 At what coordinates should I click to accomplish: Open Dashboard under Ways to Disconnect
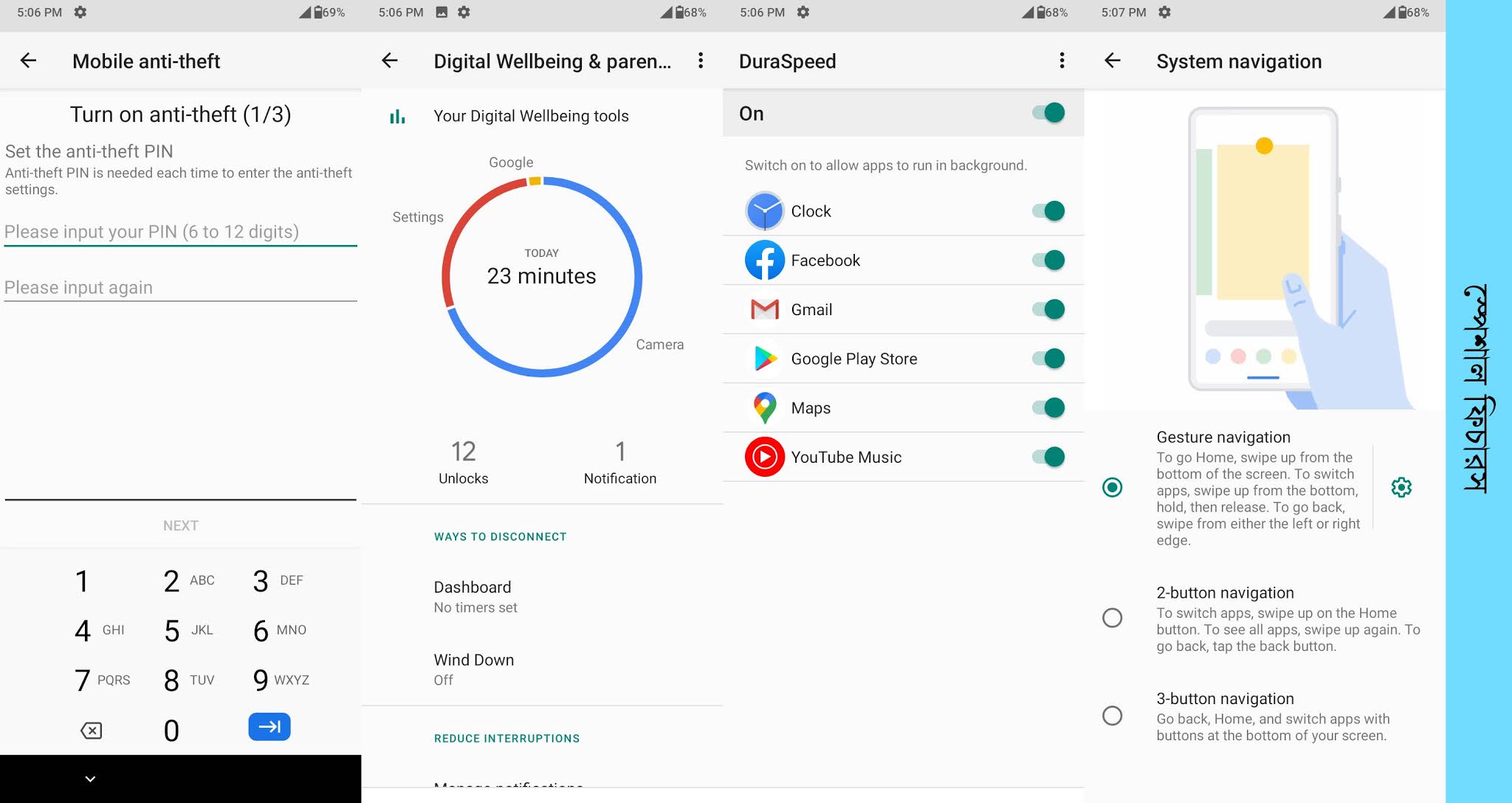pyautogui.click(x=472, y=596)
